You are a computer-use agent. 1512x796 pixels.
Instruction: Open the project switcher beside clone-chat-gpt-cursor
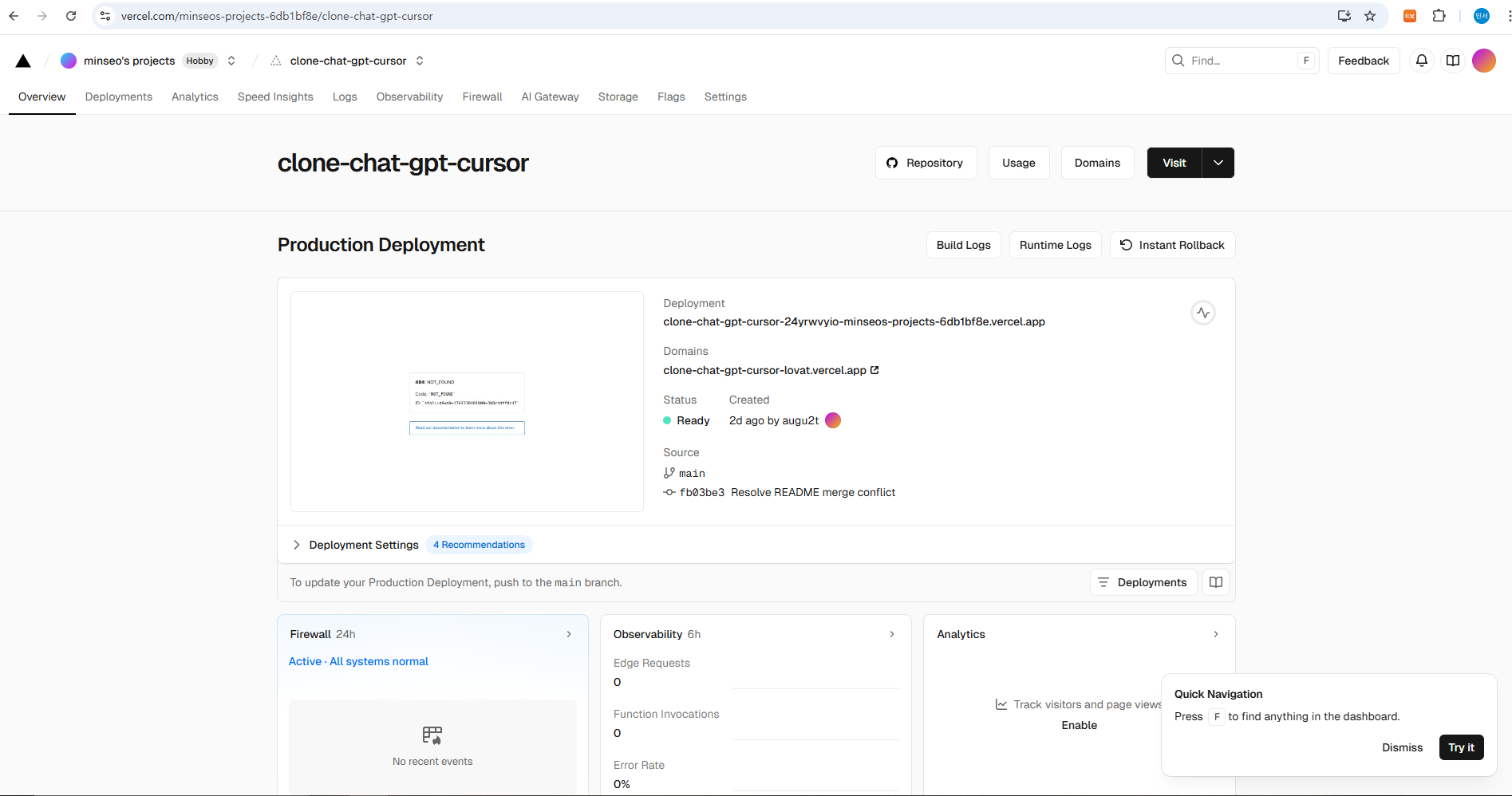tap(420, 61)
